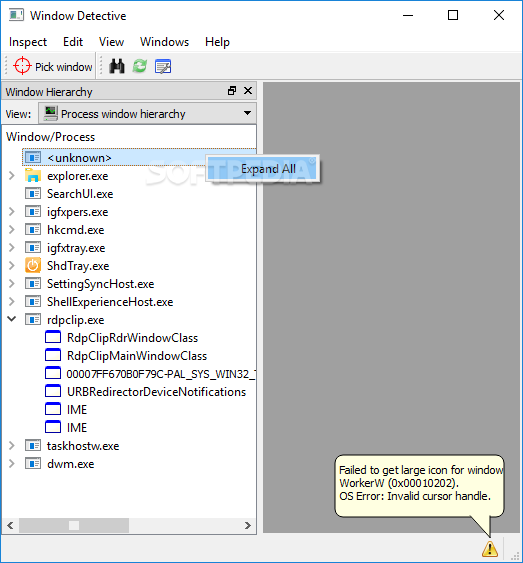523x563 pixels.
Task: Click the Window Detective app icon in the title bar
Action: click(16, 15)
